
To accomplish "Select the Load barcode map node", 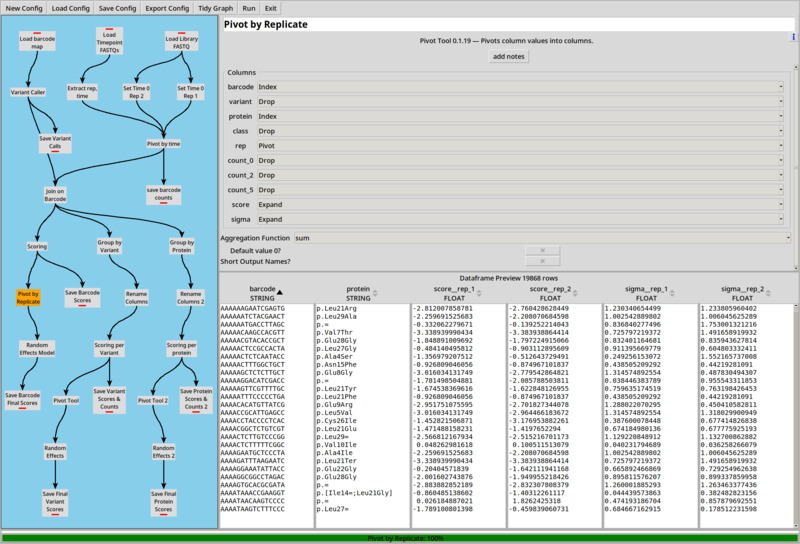I will (x=37, y=42).
